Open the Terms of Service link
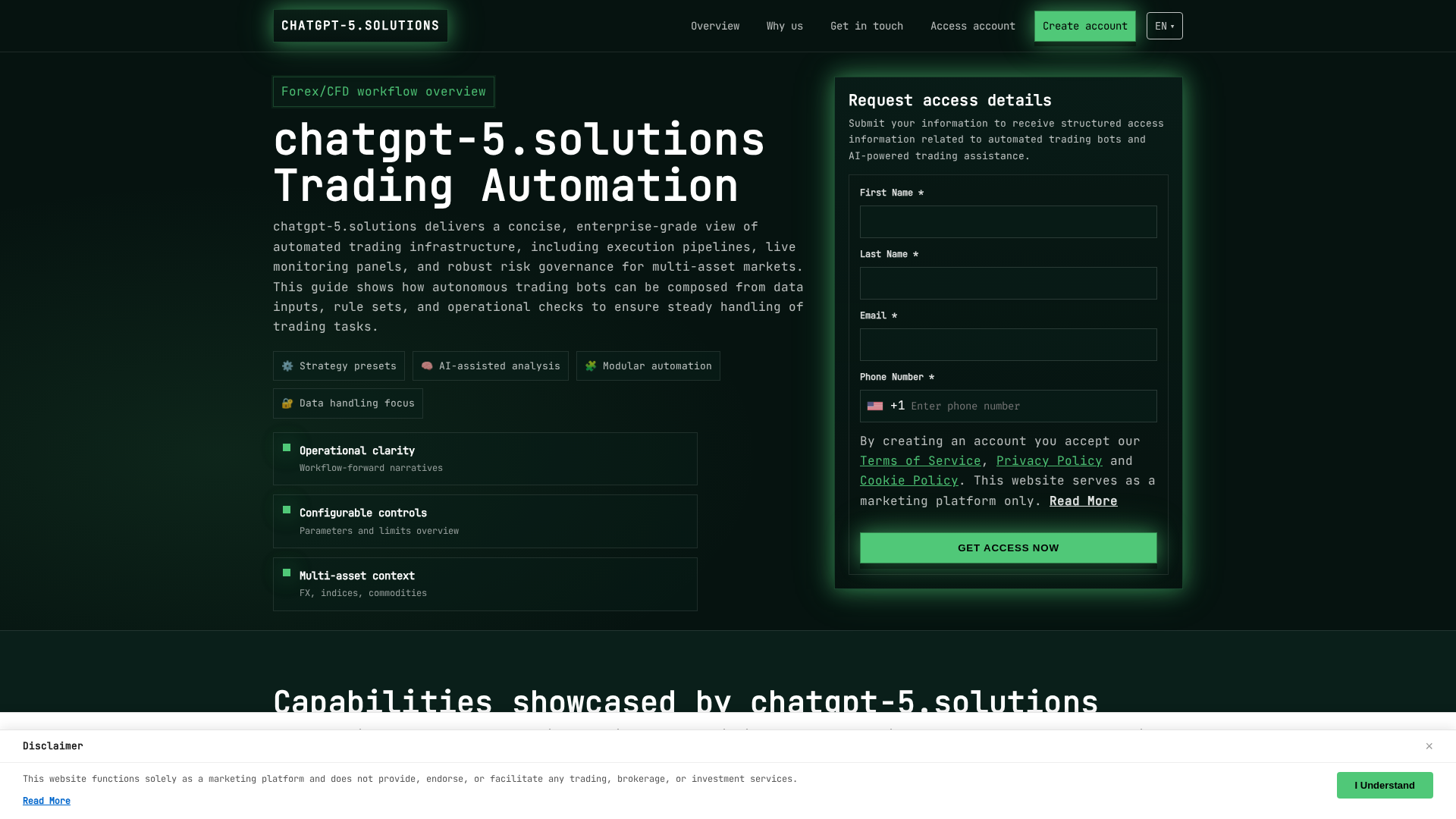This screenshot has height=819, width=1456. pos(921,461)
